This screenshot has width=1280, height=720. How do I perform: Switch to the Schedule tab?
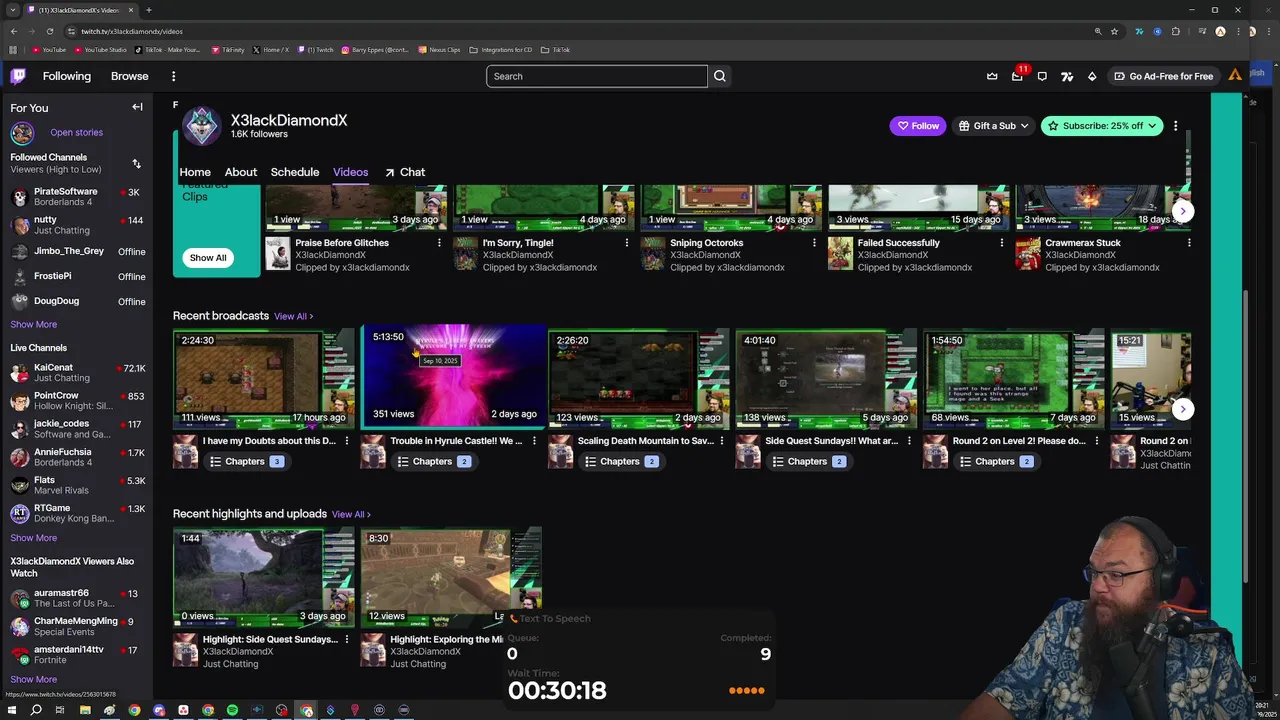click(x=295, y=172)
